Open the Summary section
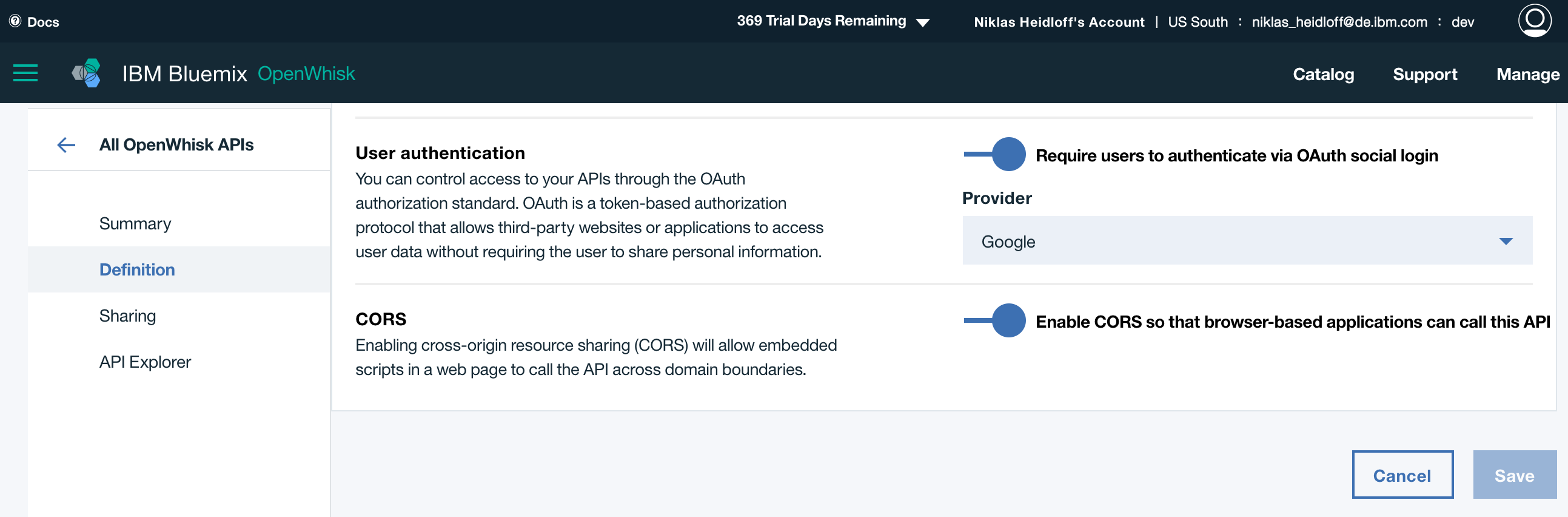The image size is (1568, 517). pyautogui.click(x=135, y=223)
